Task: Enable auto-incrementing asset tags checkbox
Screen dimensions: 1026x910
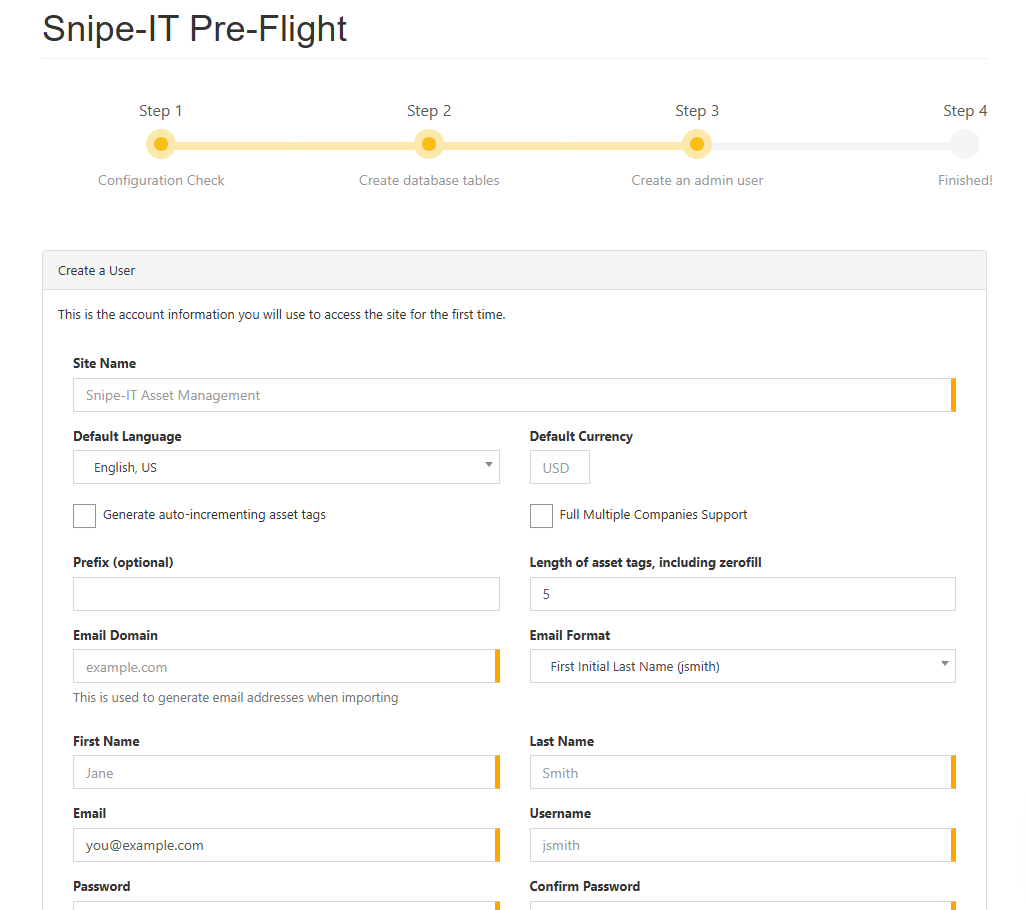Action: (x=85, y=516)
